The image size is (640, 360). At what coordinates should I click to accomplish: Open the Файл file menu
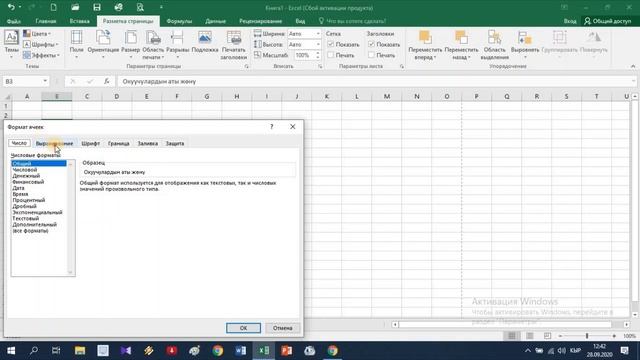point(13,21)
